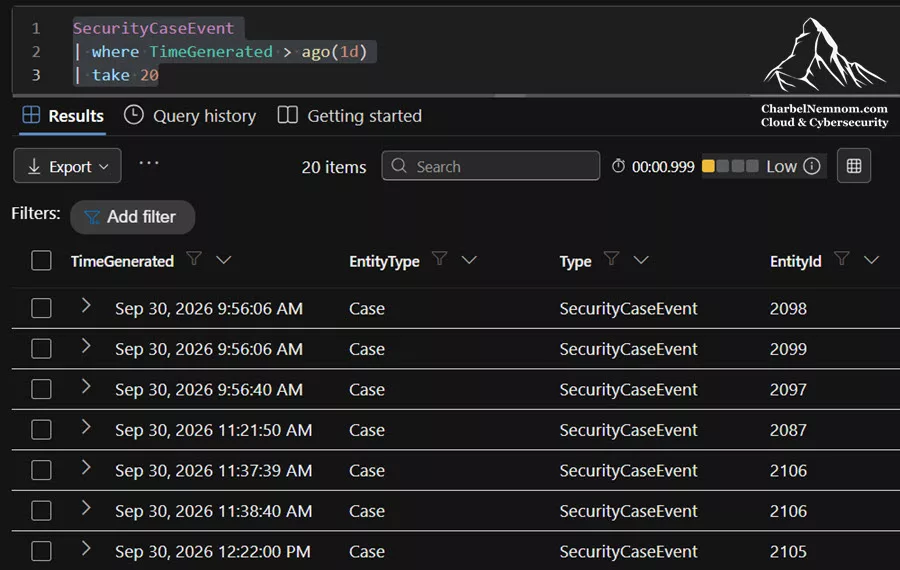
Task: Click the SecurityCaseEvent table name in query
Action: tap(153, 28)
